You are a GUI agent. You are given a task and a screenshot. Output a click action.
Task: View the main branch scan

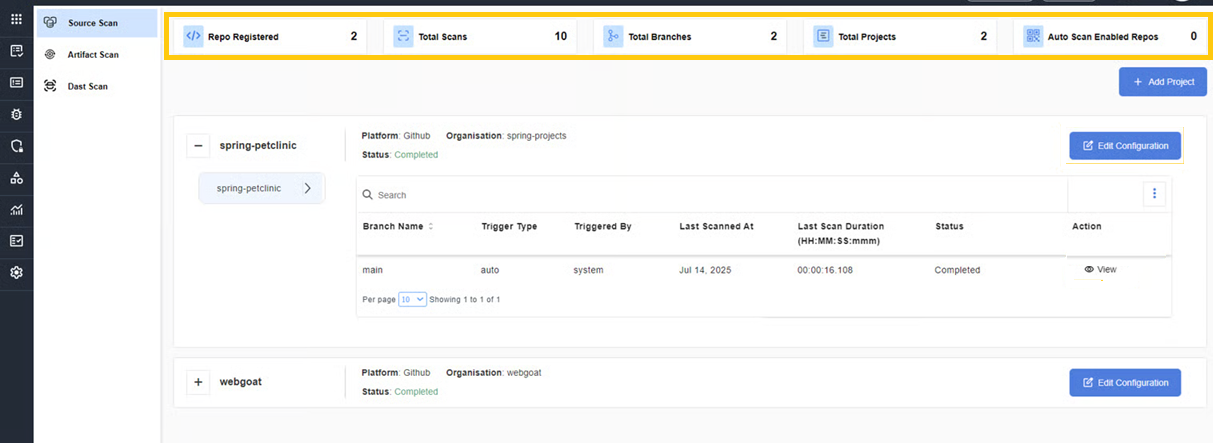[x=1100, y=270]
